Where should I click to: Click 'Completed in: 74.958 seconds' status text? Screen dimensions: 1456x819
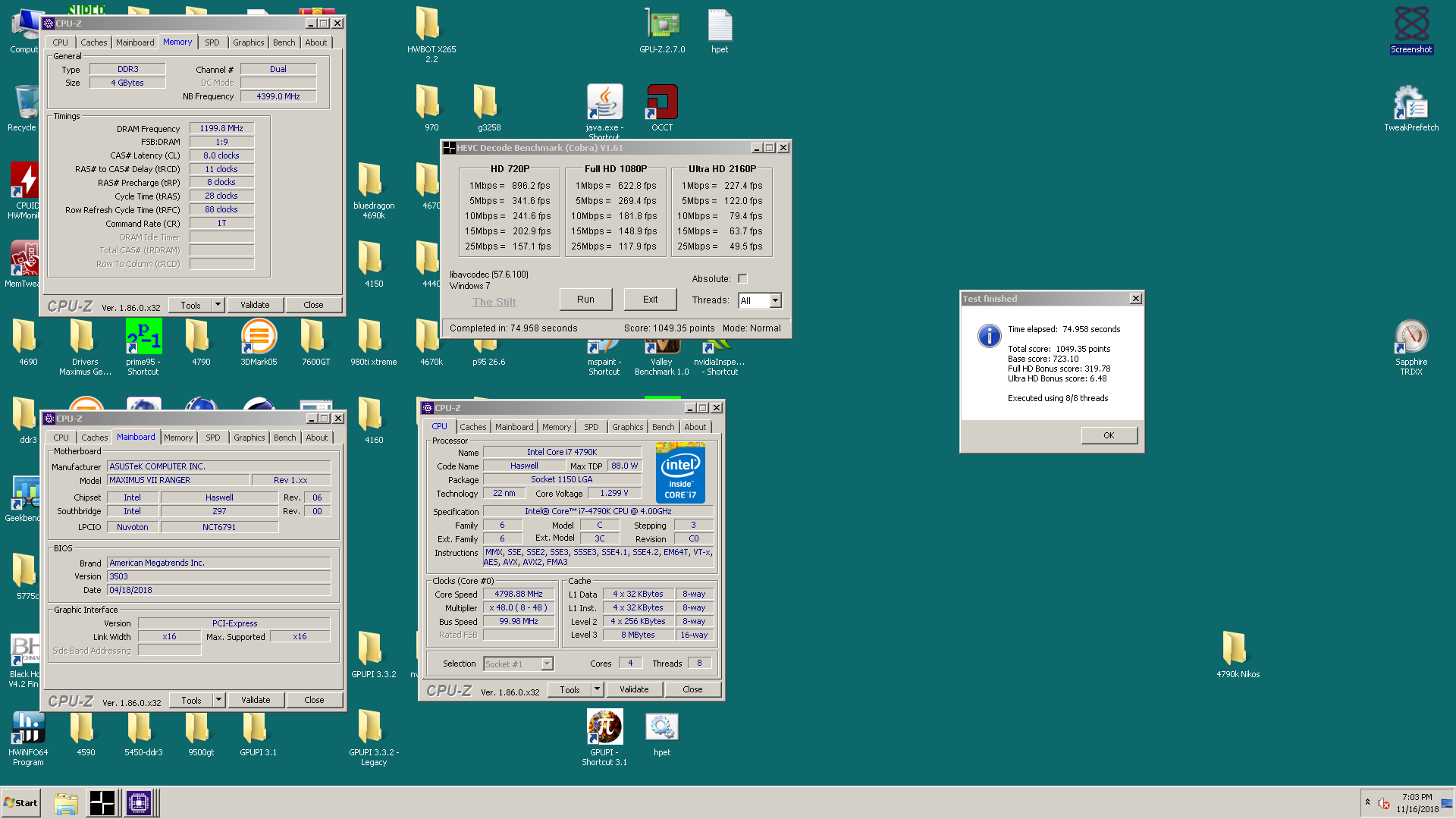(513, 328)
